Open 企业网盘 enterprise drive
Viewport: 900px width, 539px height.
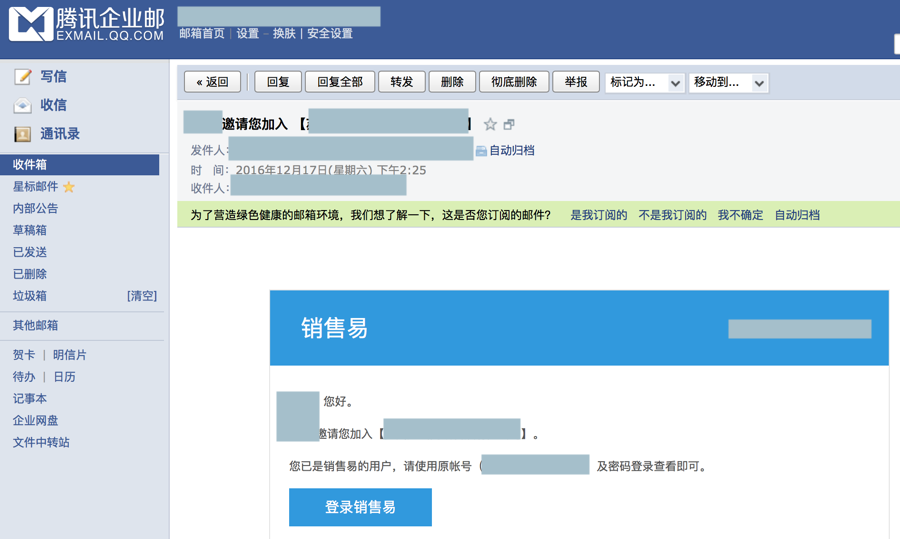click(x=36, y=420)
